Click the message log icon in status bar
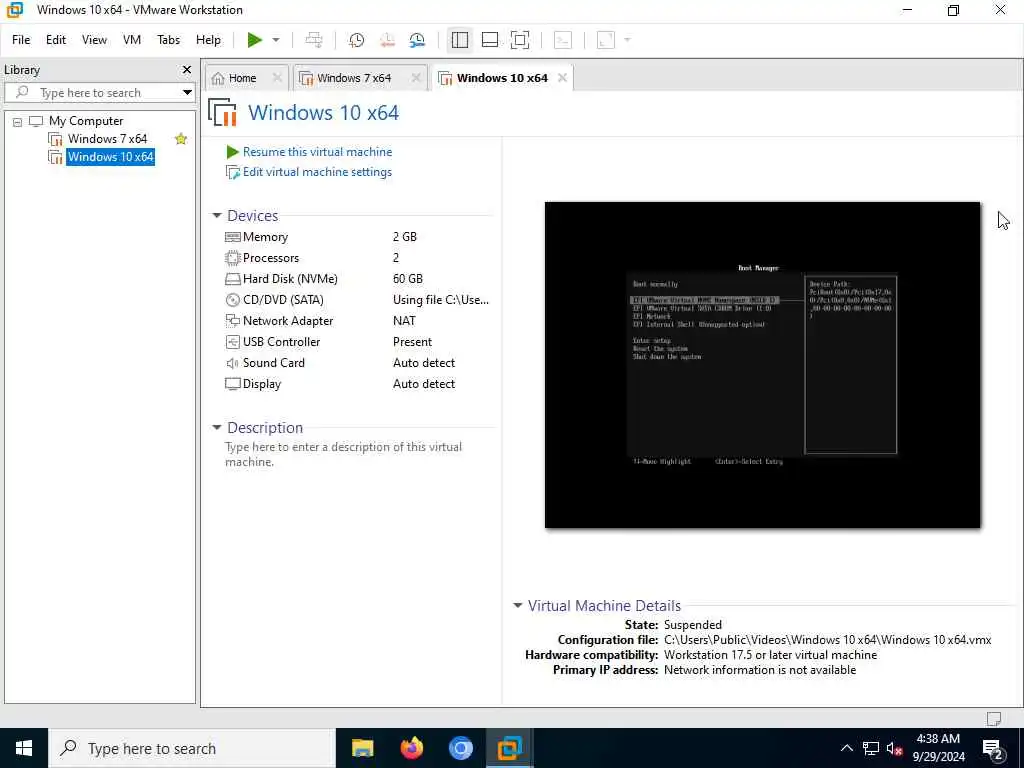 point(993,719)
